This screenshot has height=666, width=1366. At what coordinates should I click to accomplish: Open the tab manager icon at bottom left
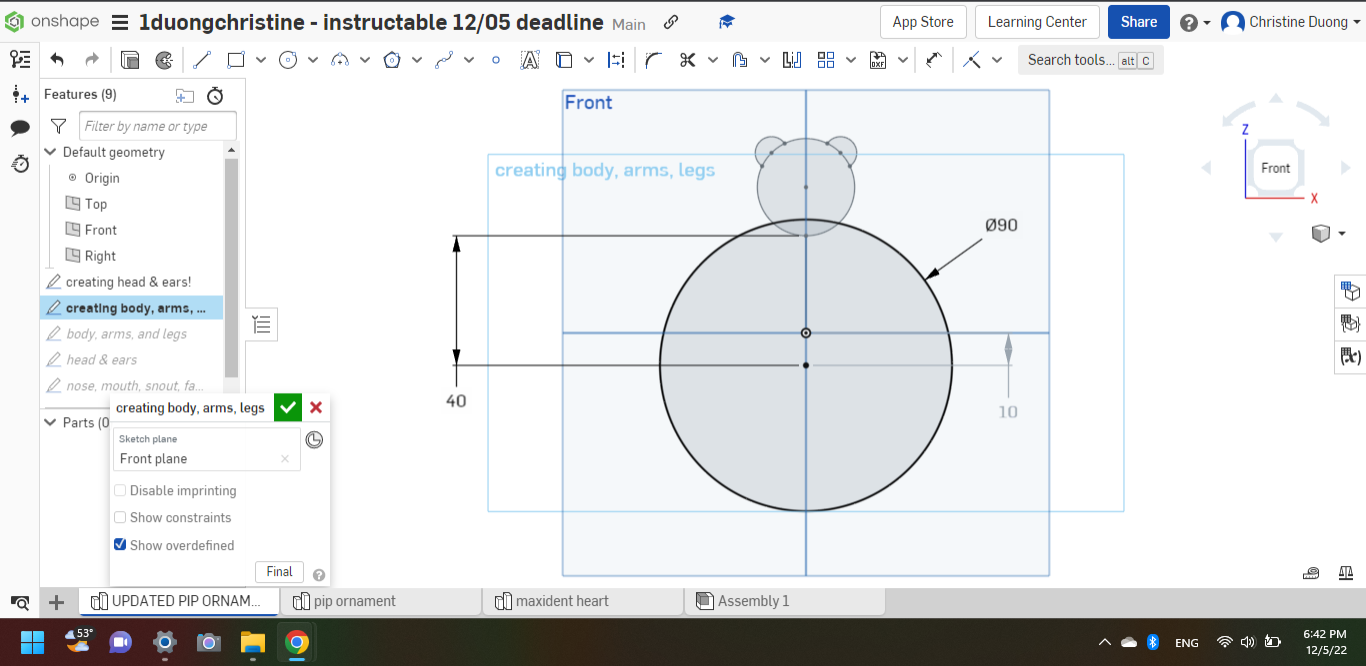click(20, 602)
